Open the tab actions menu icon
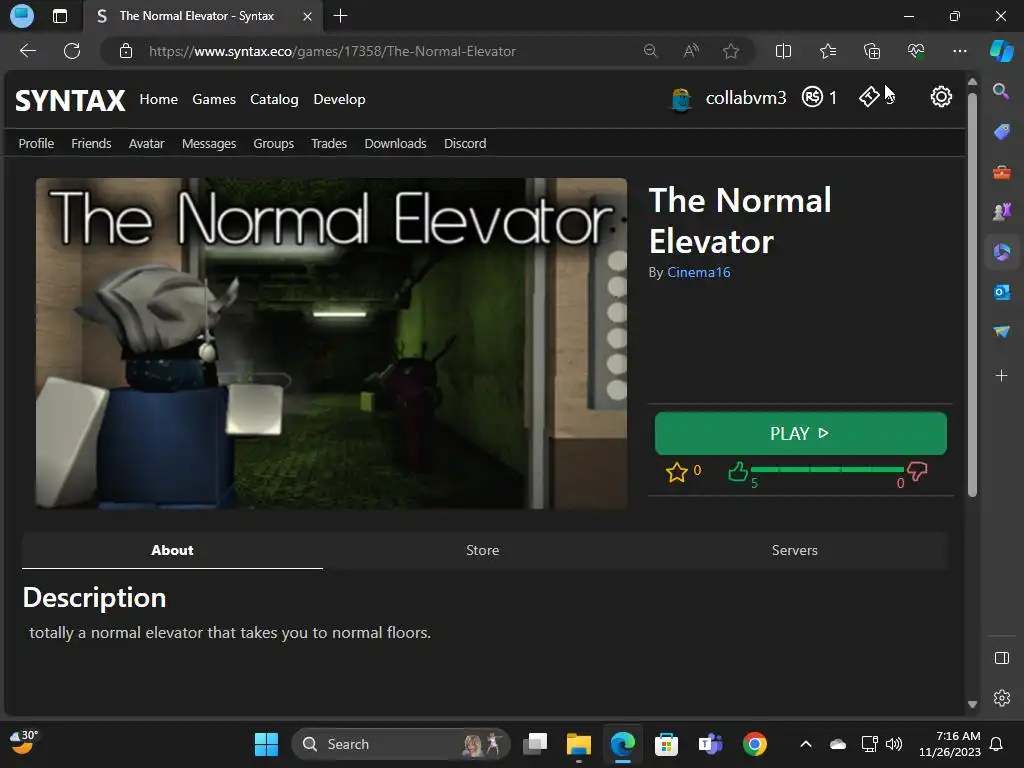The height and width of the screenshot is (768, 1024). coord(59,16)
